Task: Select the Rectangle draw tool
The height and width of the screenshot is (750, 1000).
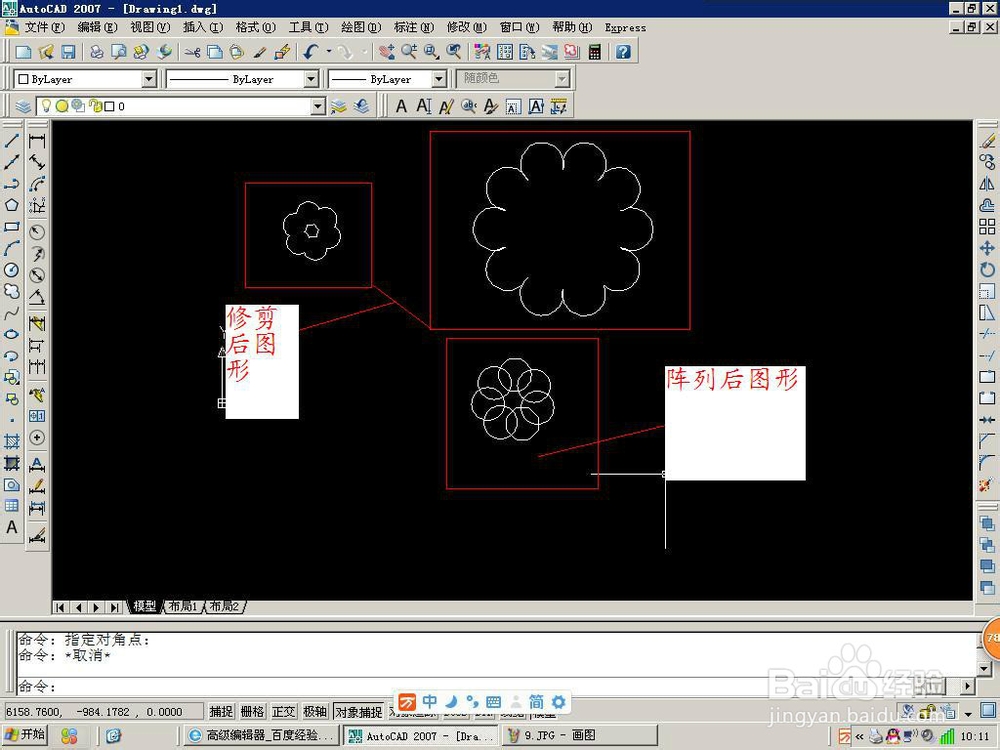Action: point(11,226)
